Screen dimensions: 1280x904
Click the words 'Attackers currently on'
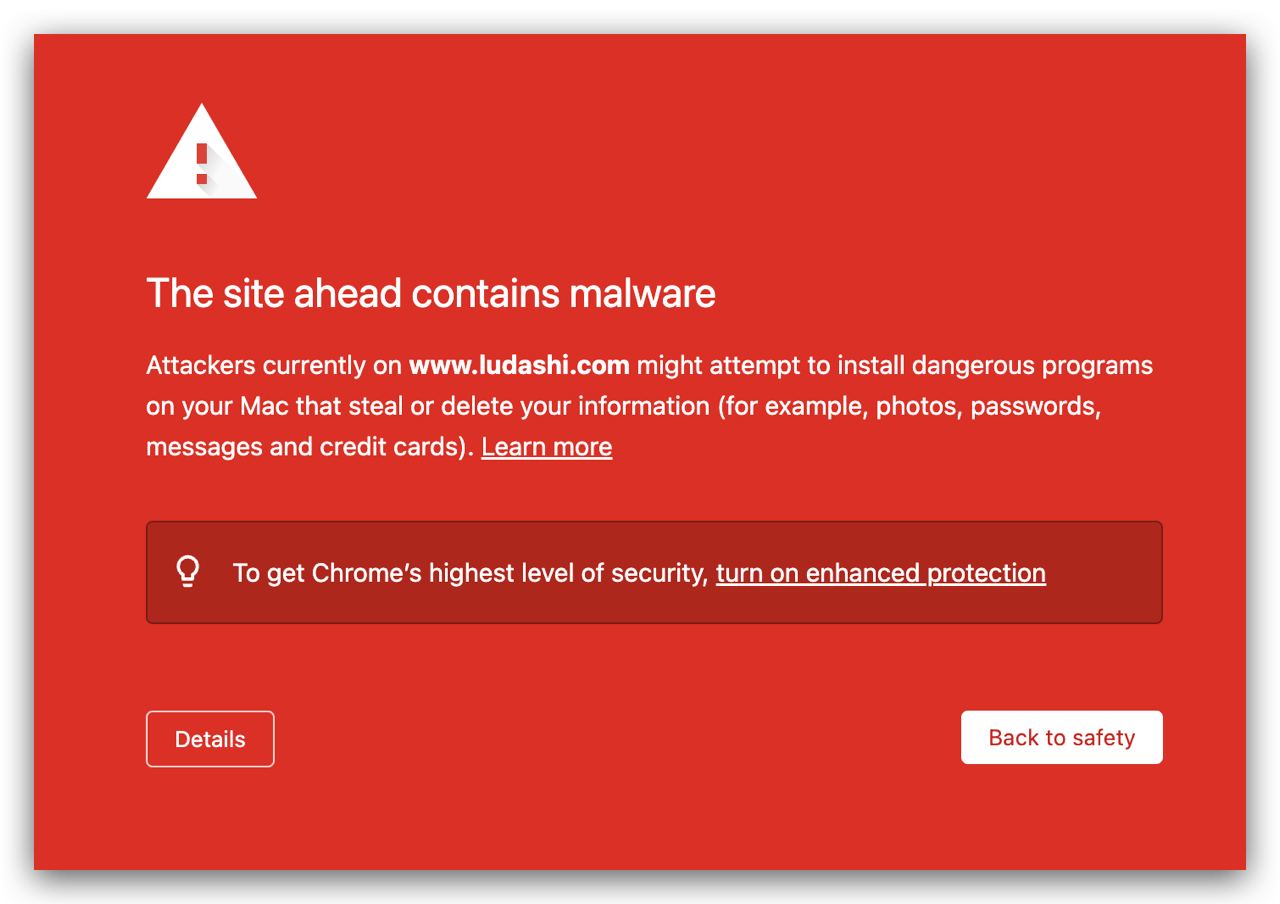tap(274, 365)
